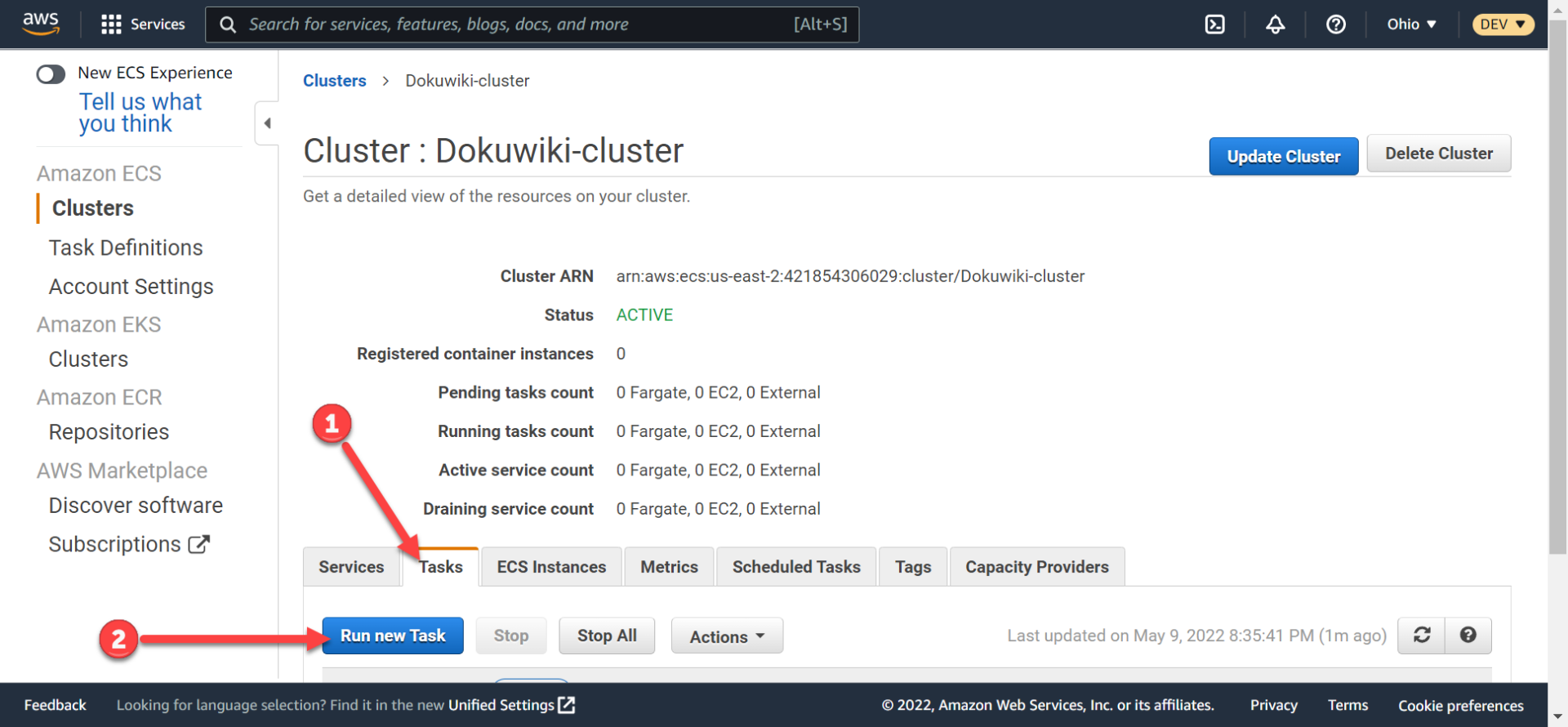Select Amazon ECS Clusters in sidebar
Image resolution: width=1568 pixels, height=727 pixels.
pyautogui.click(x=93, y=208)
